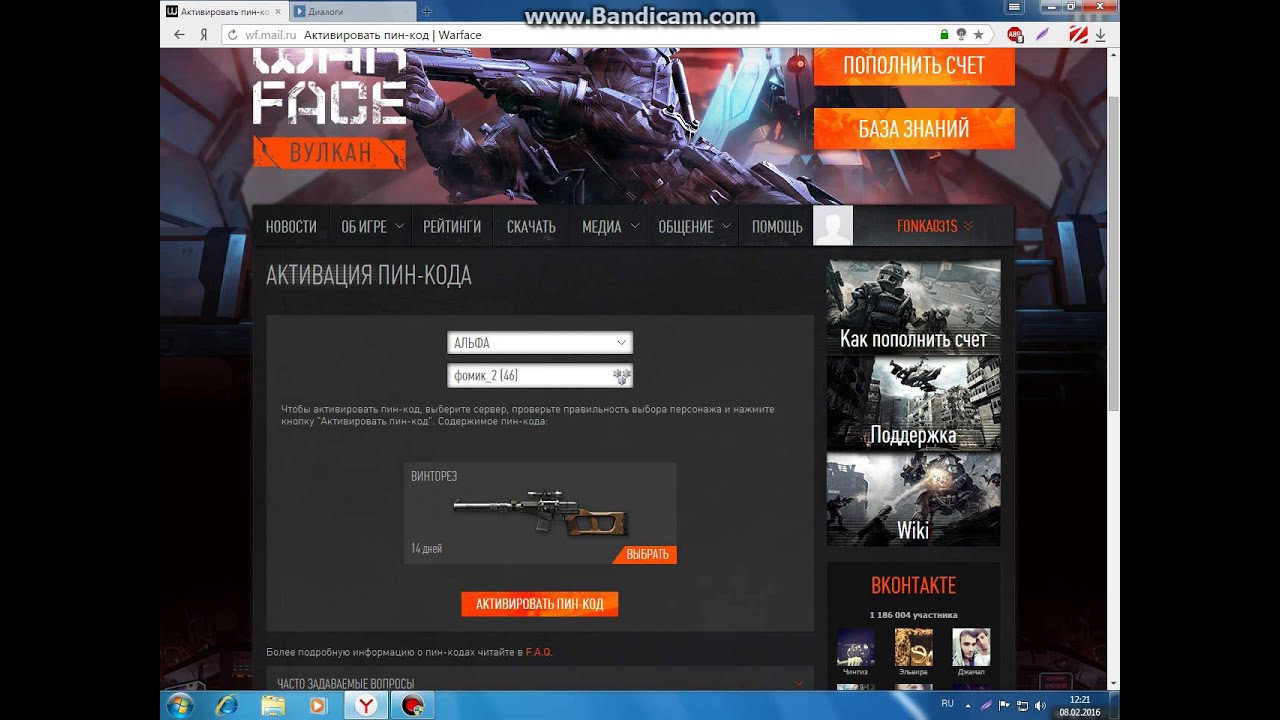1280x720 pixels.
Task: Open the ПОМОЩЬ menu item
Action: (777, 227)
